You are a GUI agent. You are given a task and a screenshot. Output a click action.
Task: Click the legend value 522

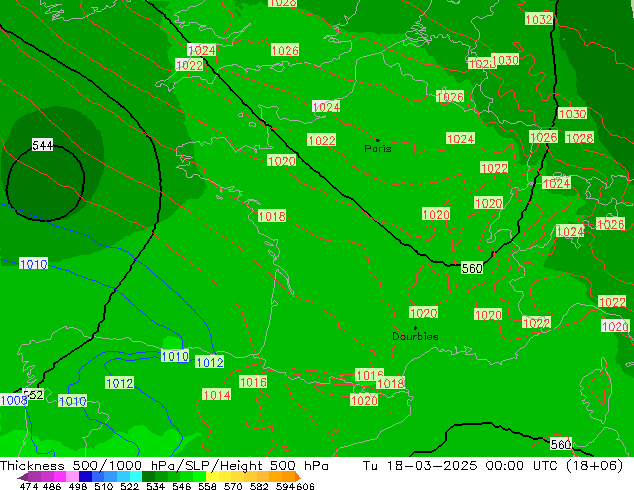tap(129, 486)
